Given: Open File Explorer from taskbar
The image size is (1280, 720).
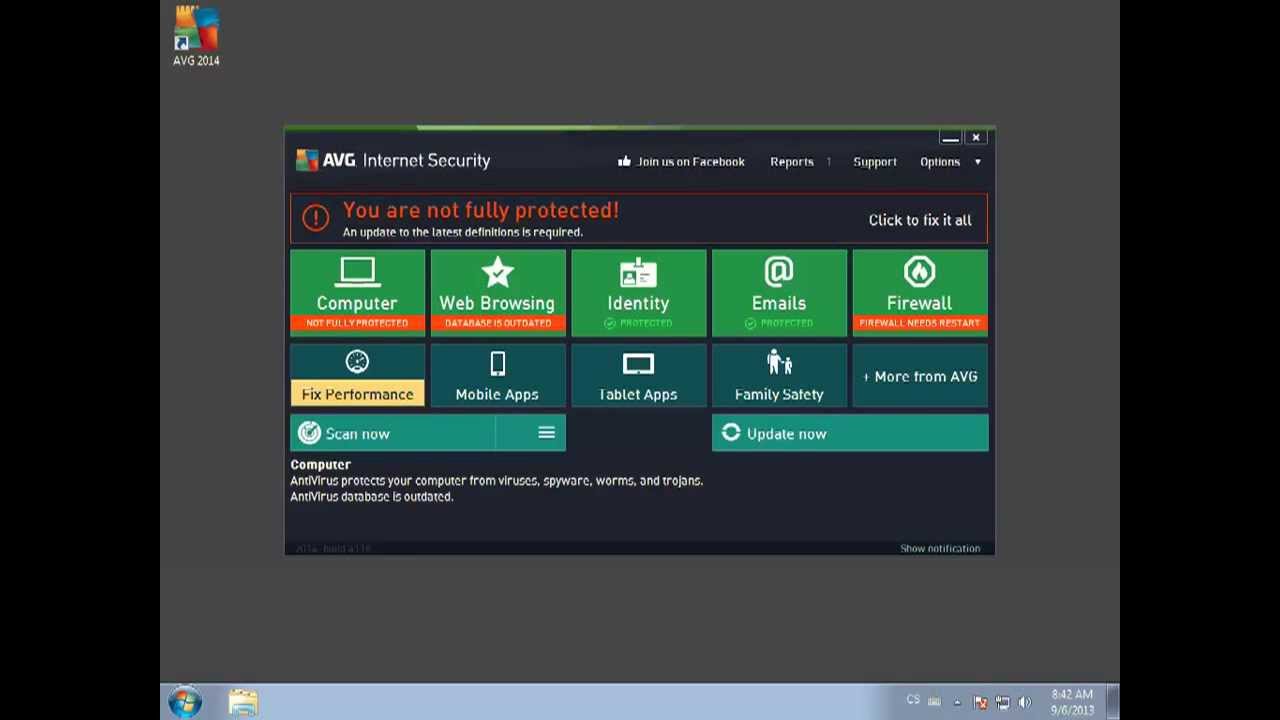Looking at the screenshot, I should (243, 703).
